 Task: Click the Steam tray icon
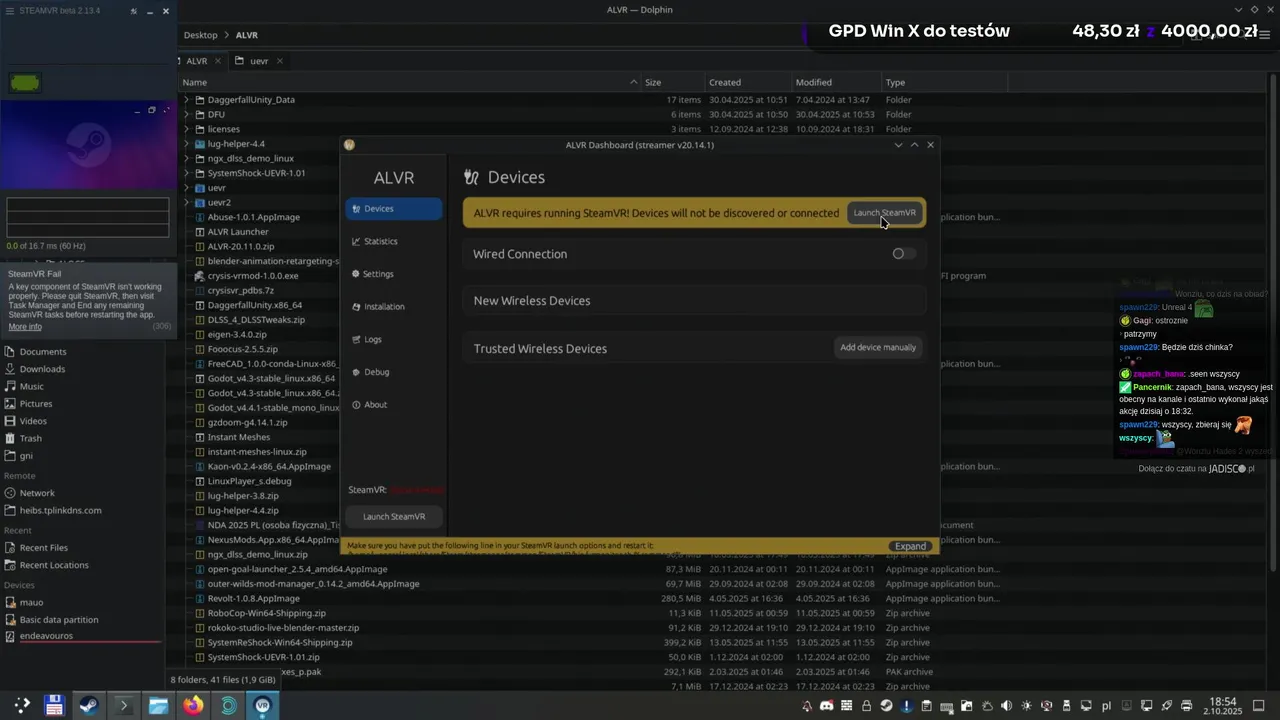coord(886,706)
